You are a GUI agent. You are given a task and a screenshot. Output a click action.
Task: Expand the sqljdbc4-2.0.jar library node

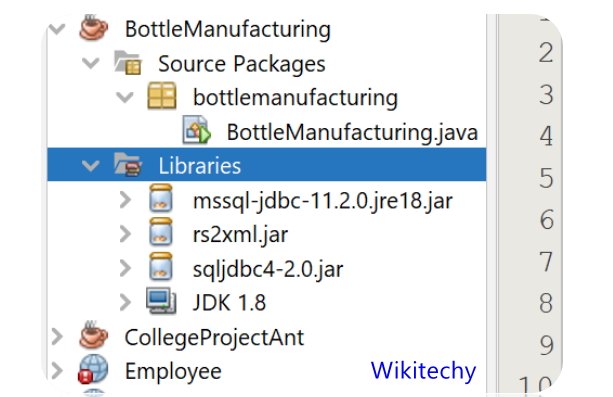[125, 268]
